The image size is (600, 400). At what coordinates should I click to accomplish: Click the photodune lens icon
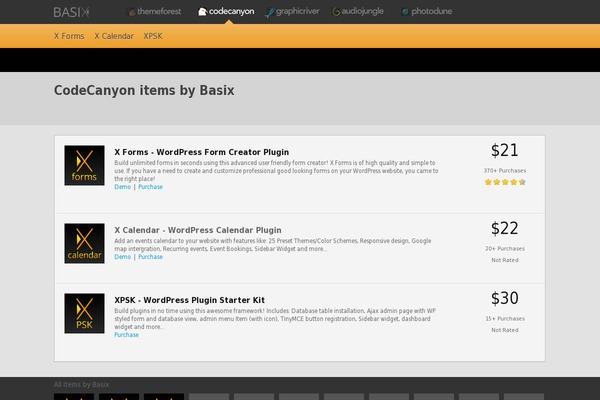(405, 12)
